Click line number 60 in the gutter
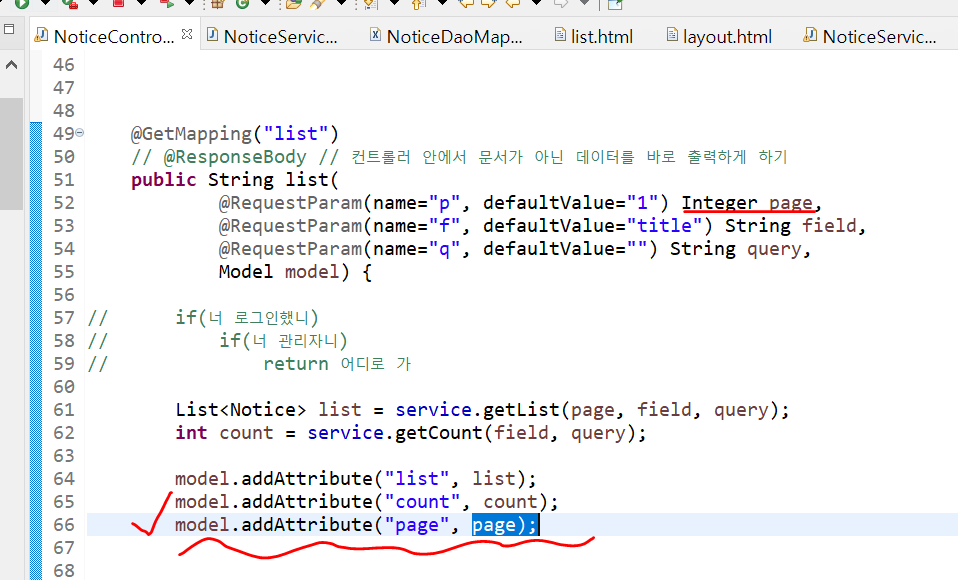 64,387
